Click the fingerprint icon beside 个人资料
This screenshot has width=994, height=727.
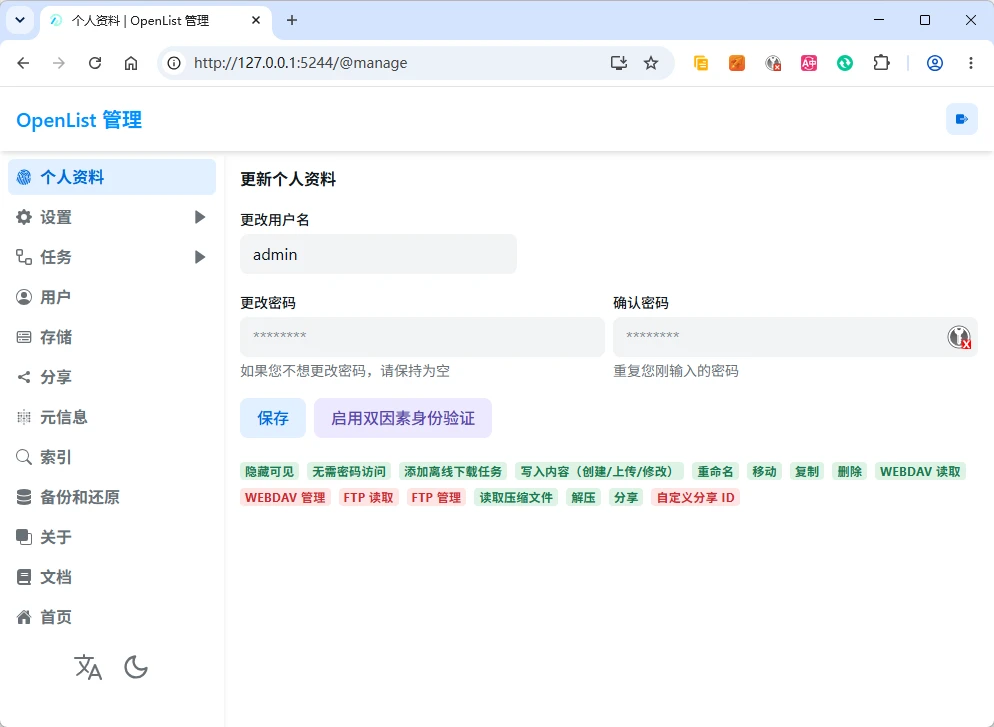24,177
